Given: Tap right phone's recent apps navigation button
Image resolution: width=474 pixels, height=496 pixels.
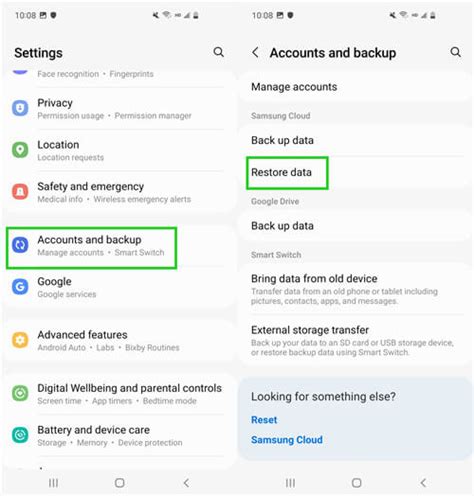Looking at the screenshot, I should [x=290, y=483].
